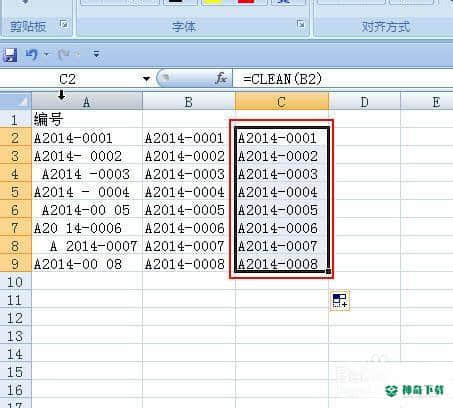
Task: Select cell B4 with A2014-0003
Action: [x=189, y=174]
